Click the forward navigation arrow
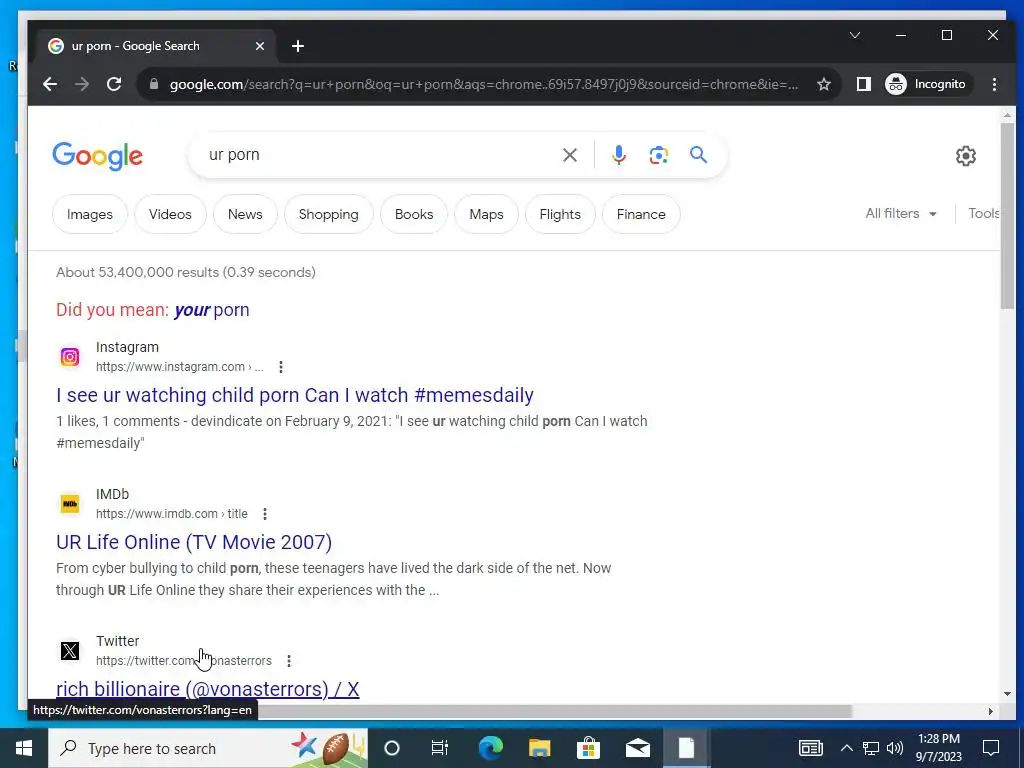 [x=82, y=84]
